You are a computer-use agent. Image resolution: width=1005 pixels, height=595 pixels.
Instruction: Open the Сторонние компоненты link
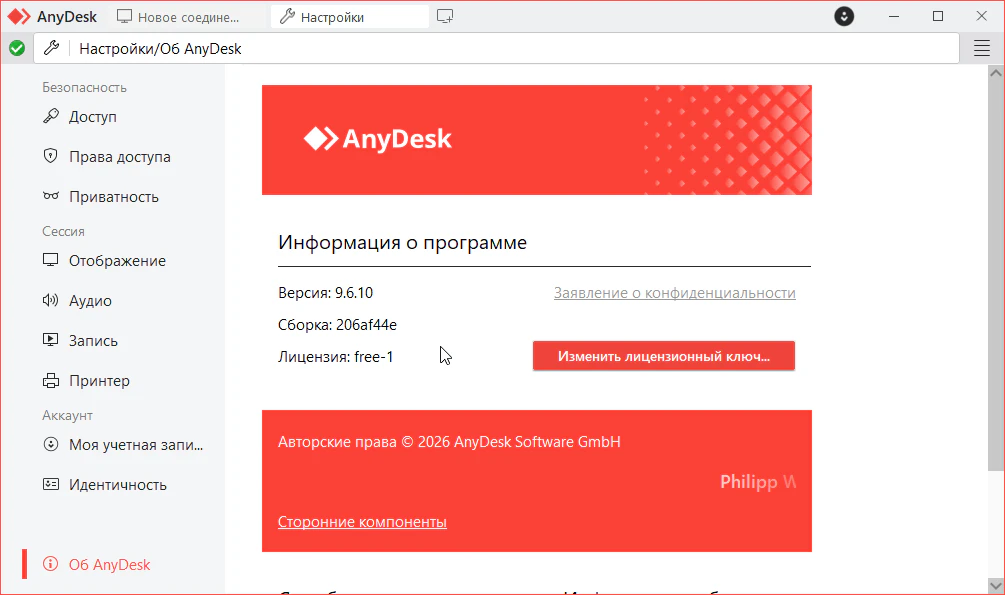[x=362, y=522]
